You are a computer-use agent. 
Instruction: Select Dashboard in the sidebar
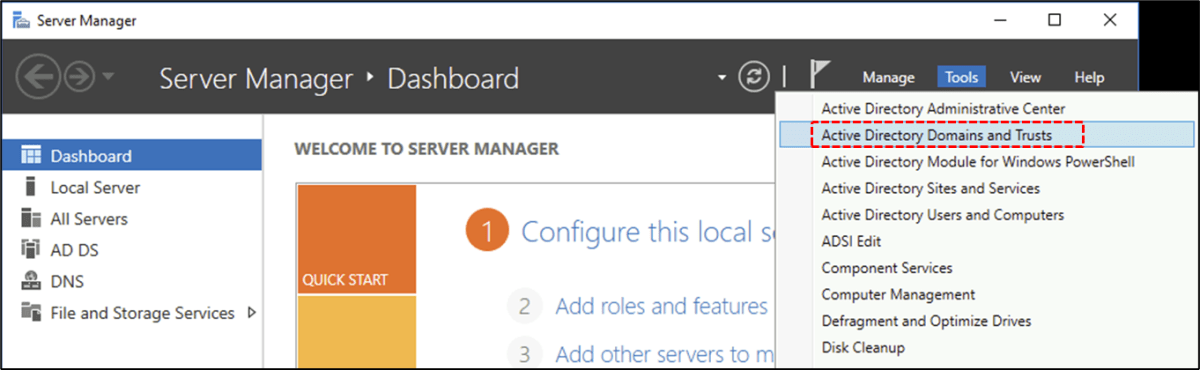tap(132, 156)
